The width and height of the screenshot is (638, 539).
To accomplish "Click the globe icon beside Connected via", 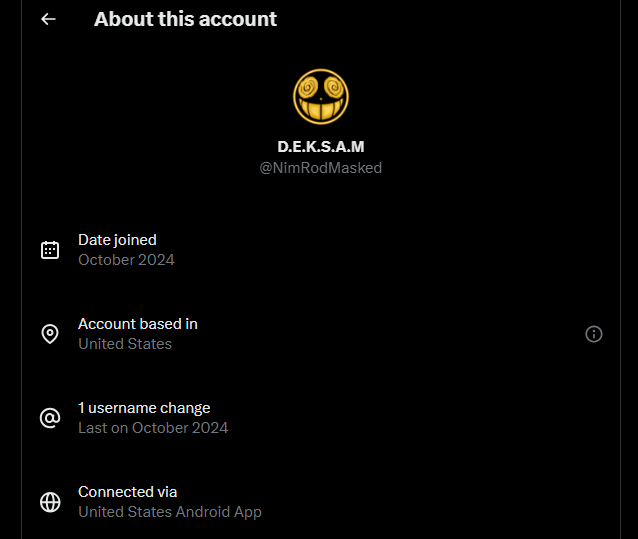I will coord(50,502).
